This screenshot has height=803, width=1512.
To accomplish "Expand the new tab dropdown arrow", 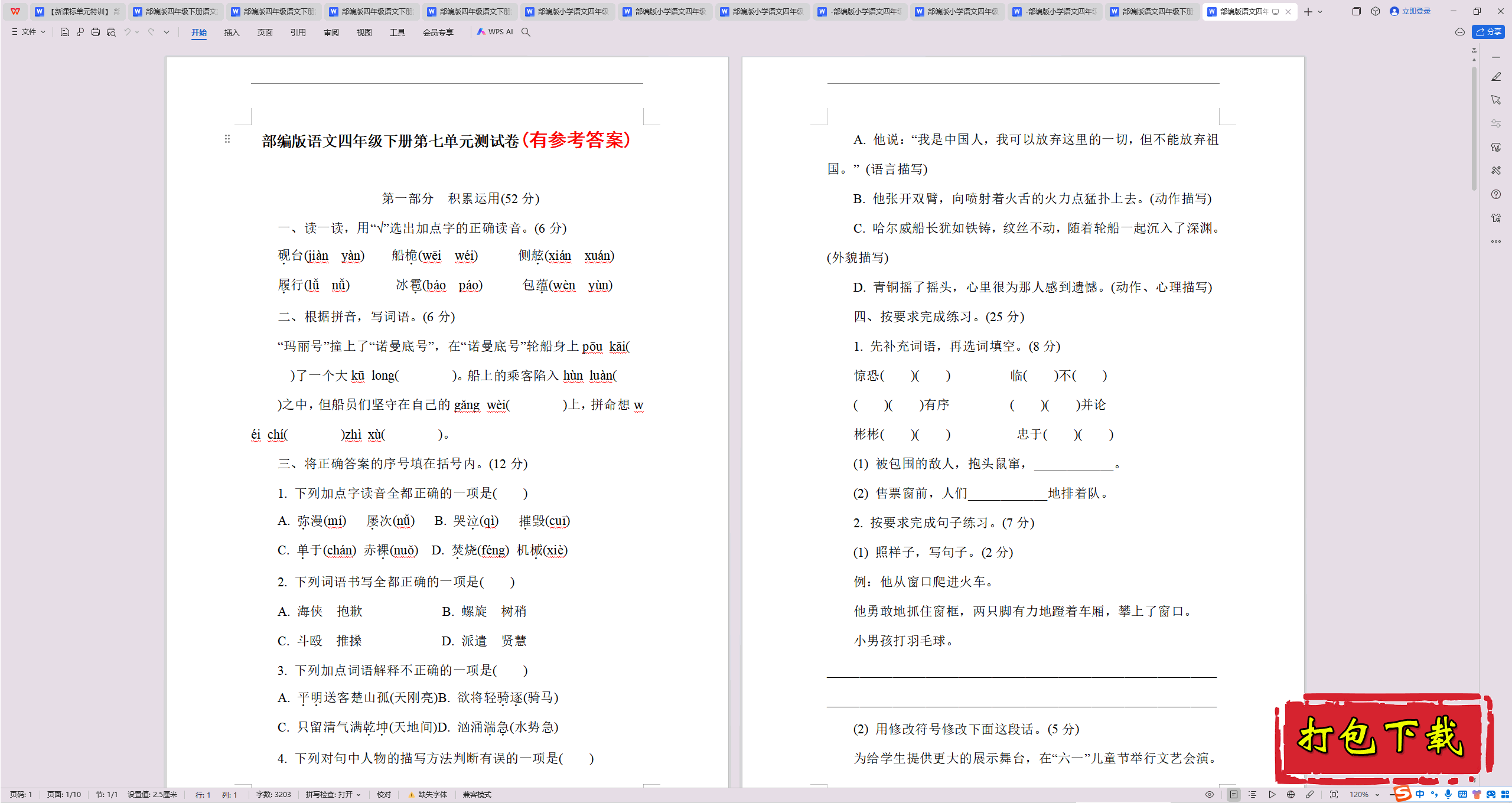I will click(x=1320, y=12).
